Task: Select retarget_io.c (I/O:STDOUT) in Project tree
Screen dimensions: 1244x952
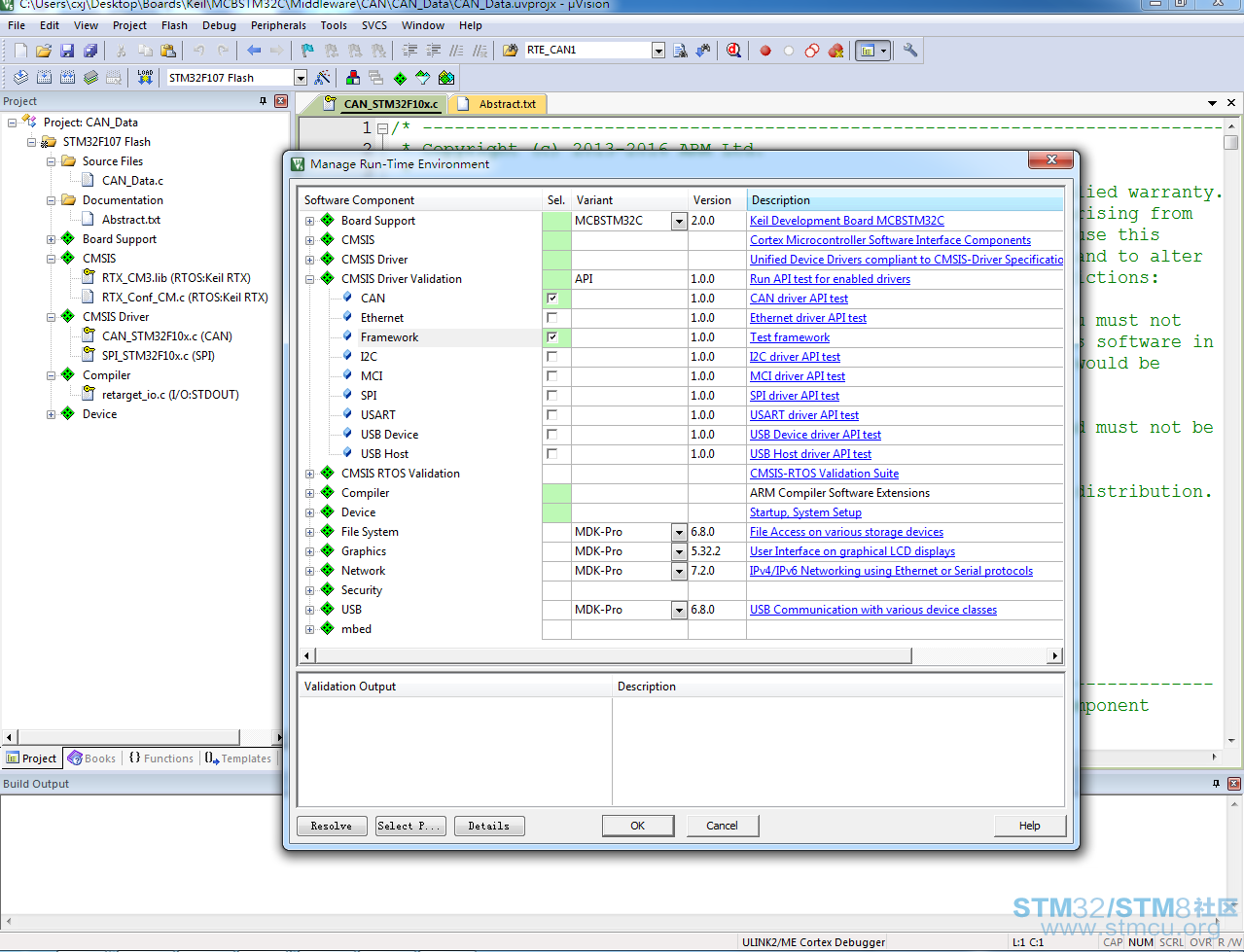Action: click(170, 395)
